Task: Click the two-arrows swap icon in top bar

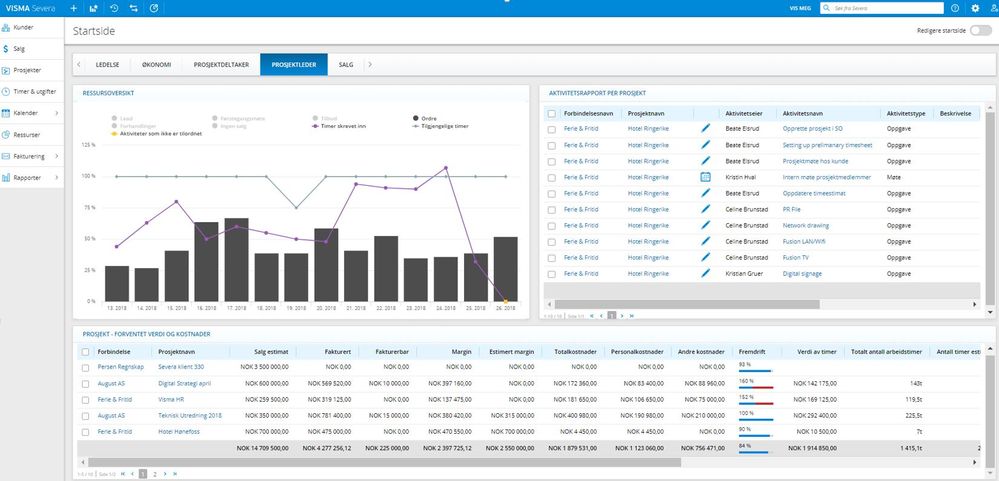Action: (134, 8)
